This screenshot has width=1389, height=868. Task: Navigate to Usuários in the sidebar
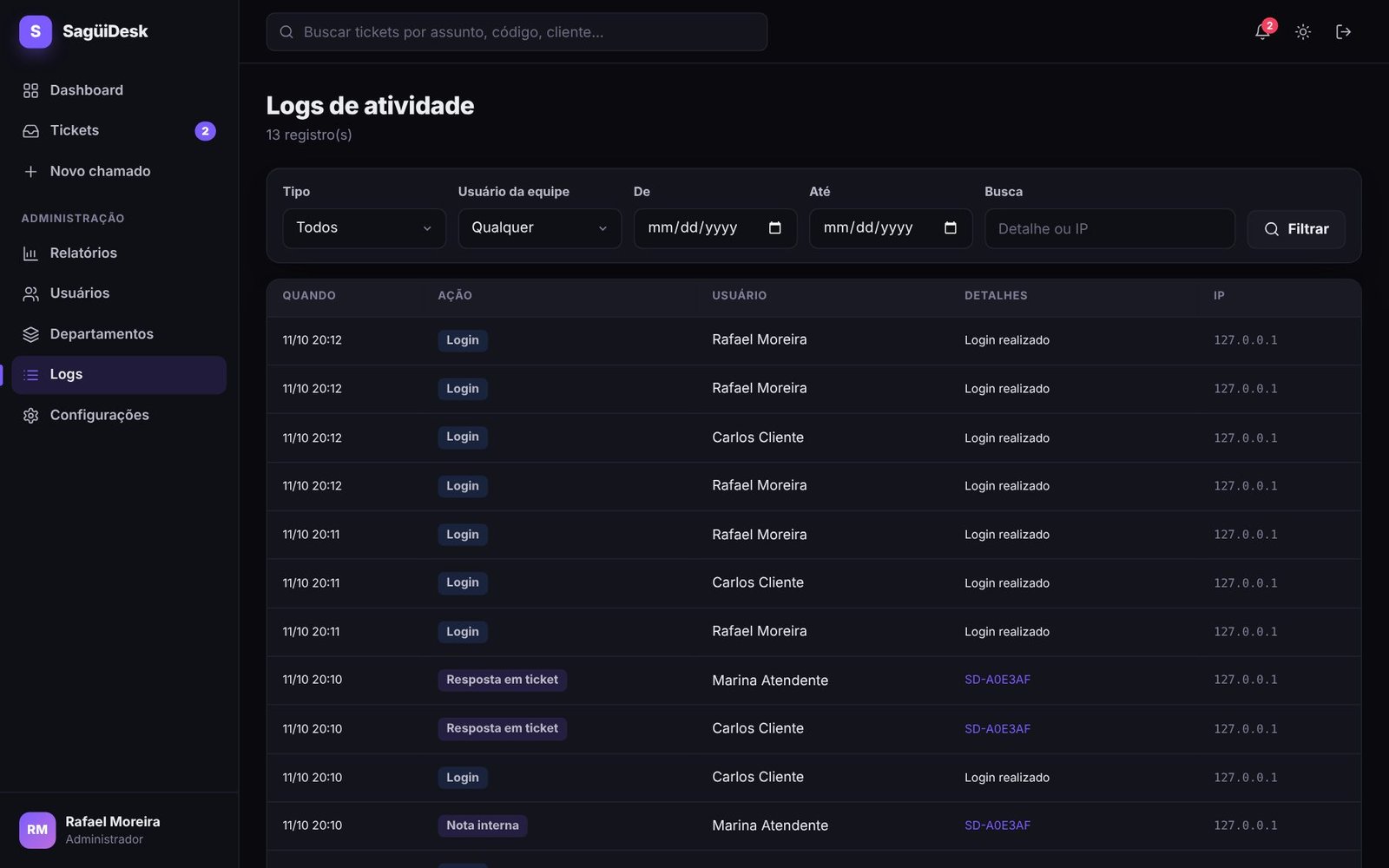119,294
